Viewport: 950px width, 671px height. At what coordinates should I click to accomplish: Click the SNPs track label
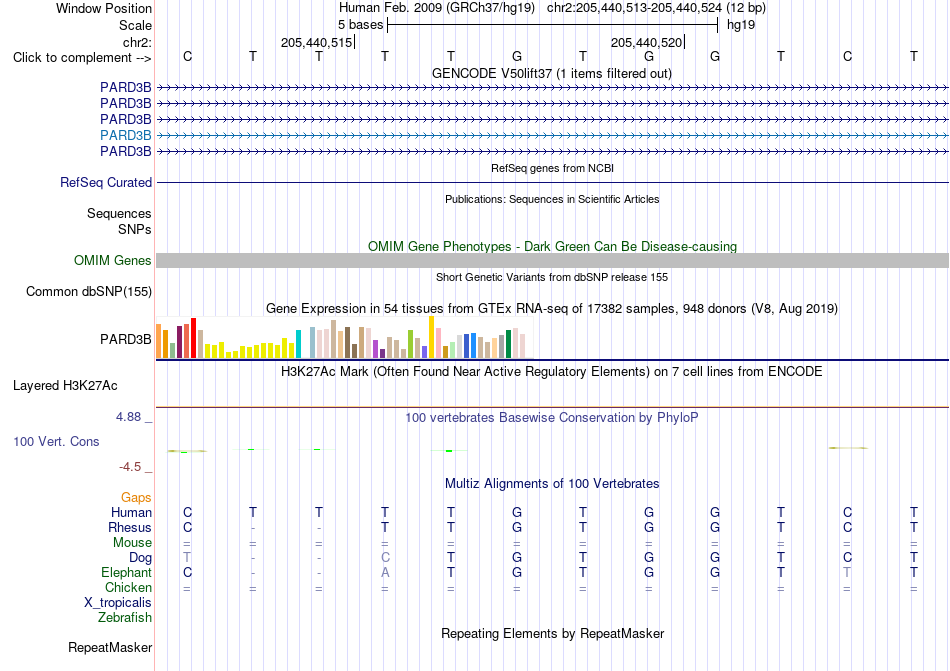(135, 230)
